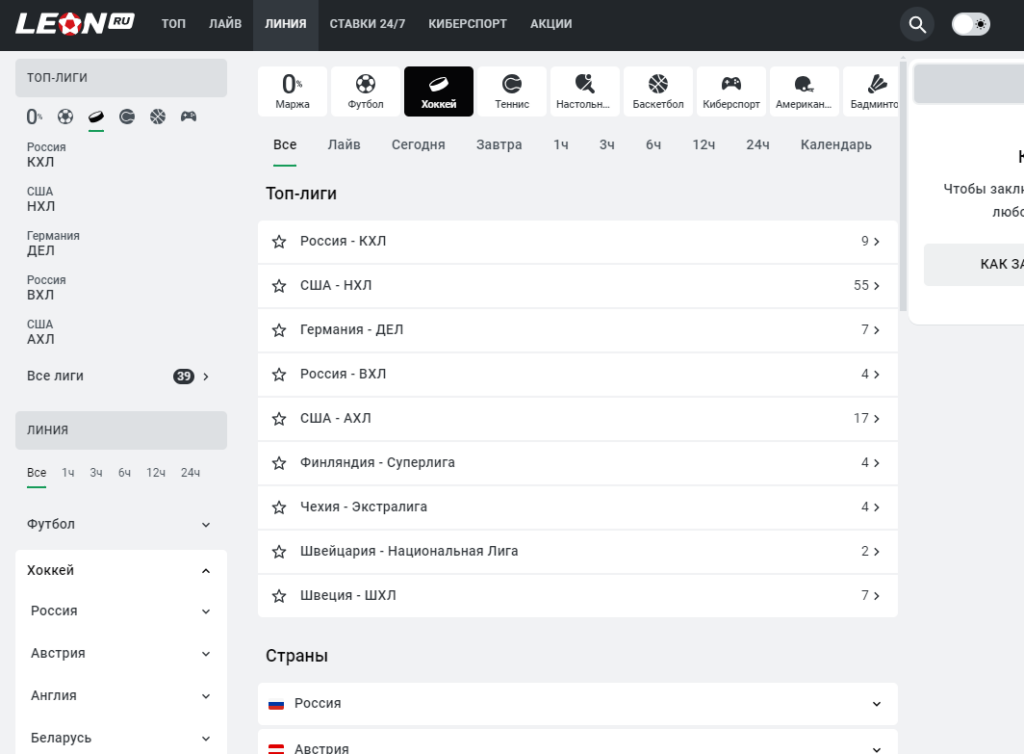Image resolution: width=1024 pixels, height=754 pixels.
Task: Expand Англия in the sidebar
Action: pyautogui.click(x=121, y=696)
